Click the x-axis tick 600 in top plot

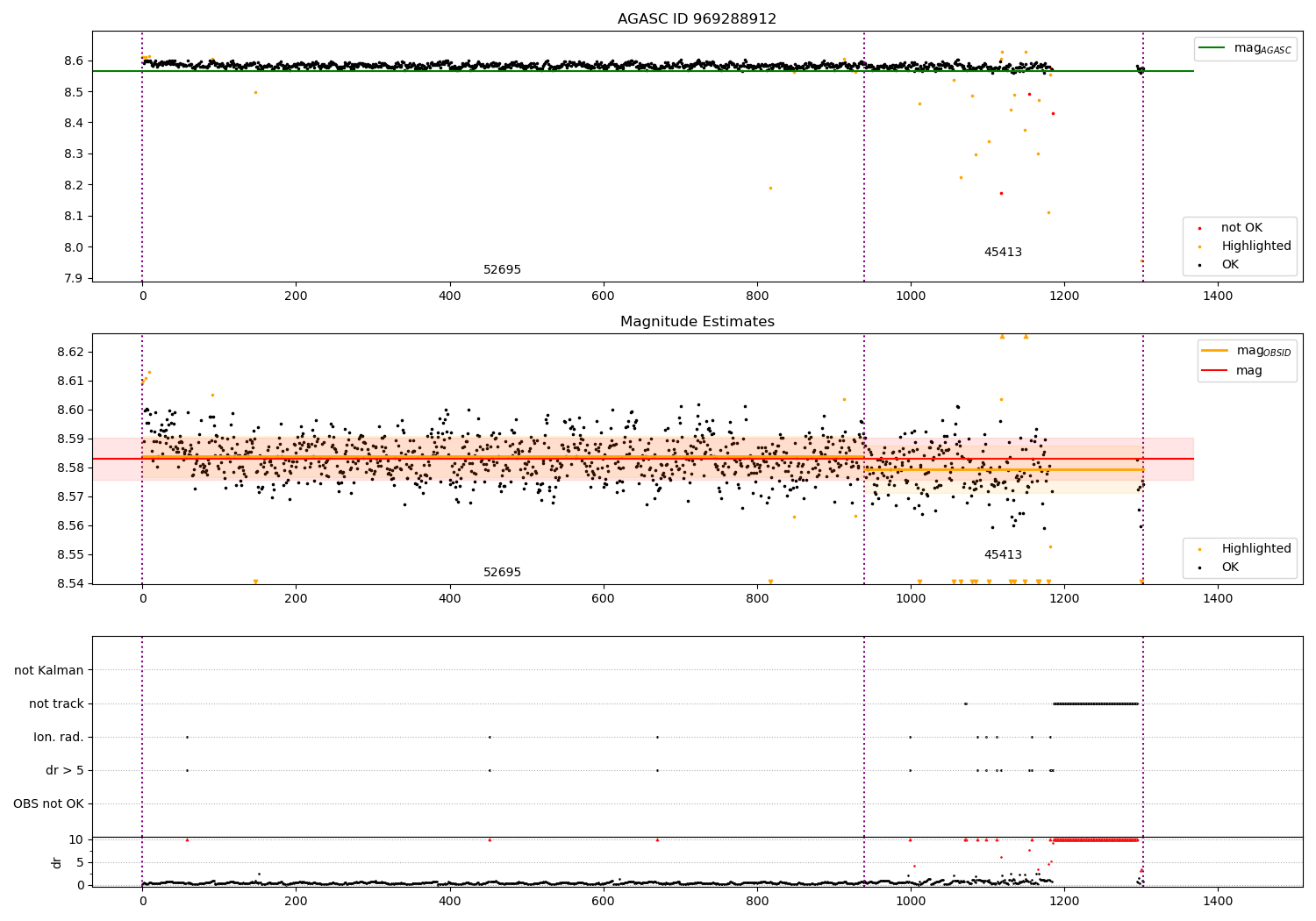pos(604,296)
